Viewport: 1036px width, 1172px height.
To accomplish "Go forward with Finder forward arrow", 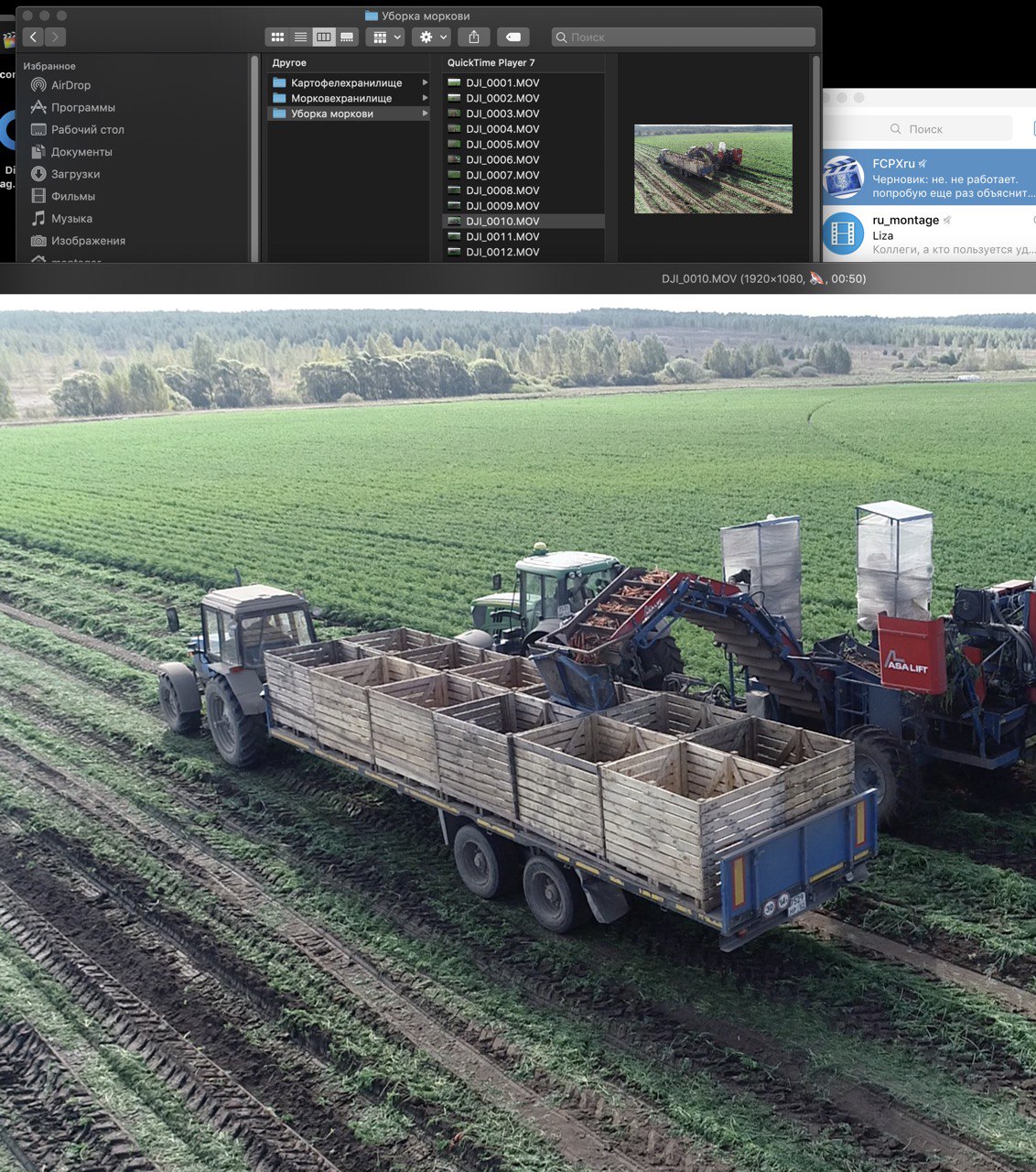I will [55, 37].
